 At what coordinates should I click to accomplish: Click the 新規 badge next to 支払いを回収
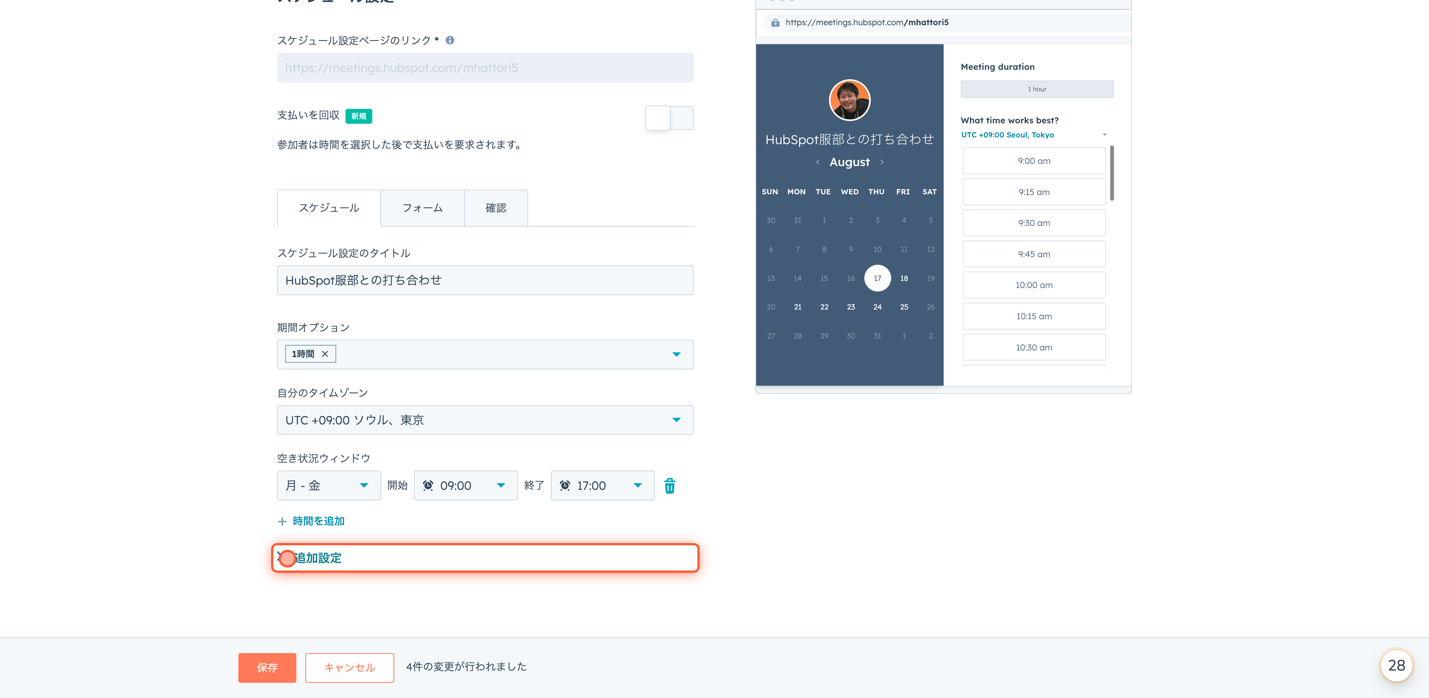pos(359,116)
